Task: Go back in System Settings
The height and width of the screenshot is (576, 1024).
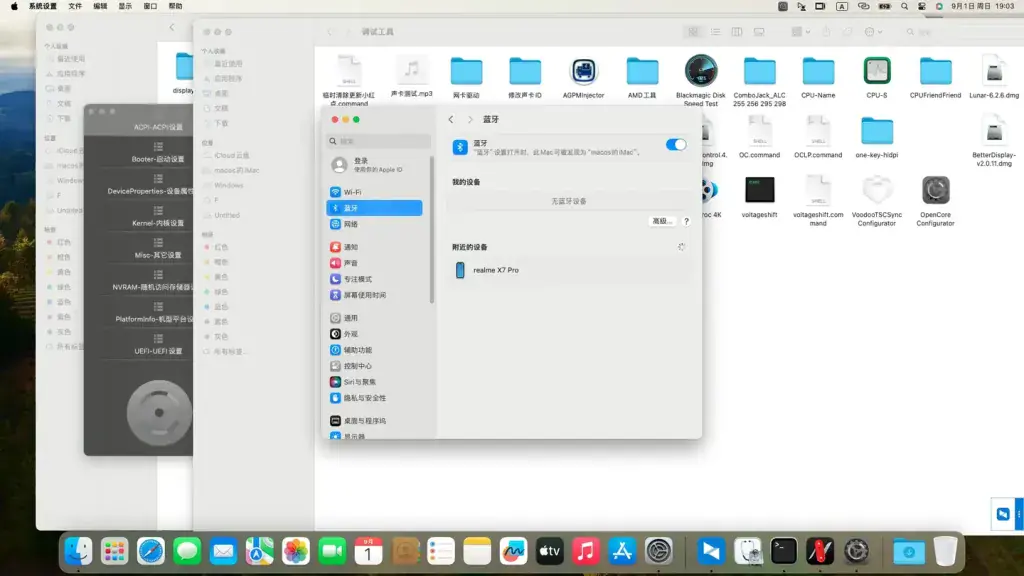Action: point(451,120)
